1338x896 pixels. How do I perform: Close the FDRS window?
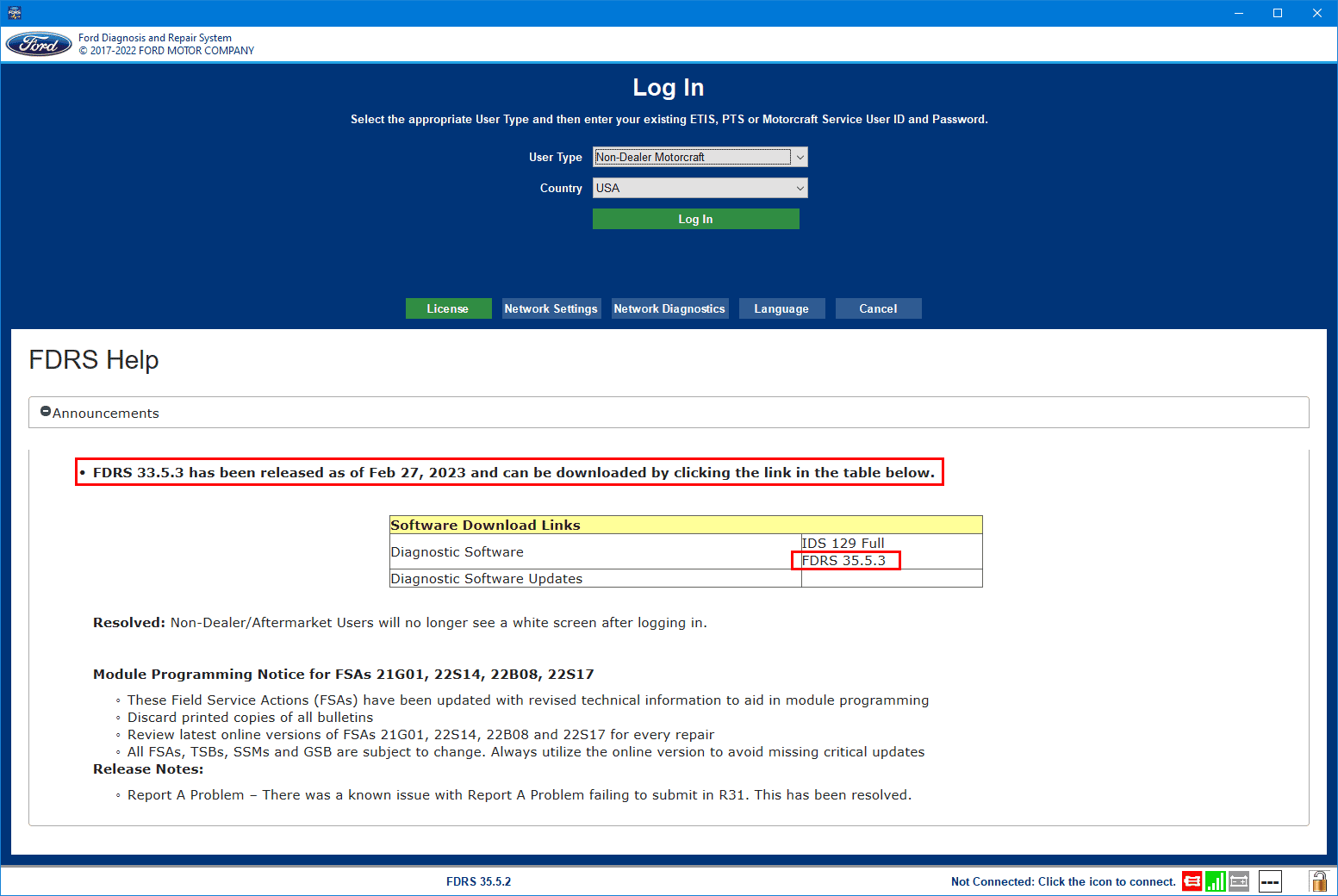(1317, 13)
